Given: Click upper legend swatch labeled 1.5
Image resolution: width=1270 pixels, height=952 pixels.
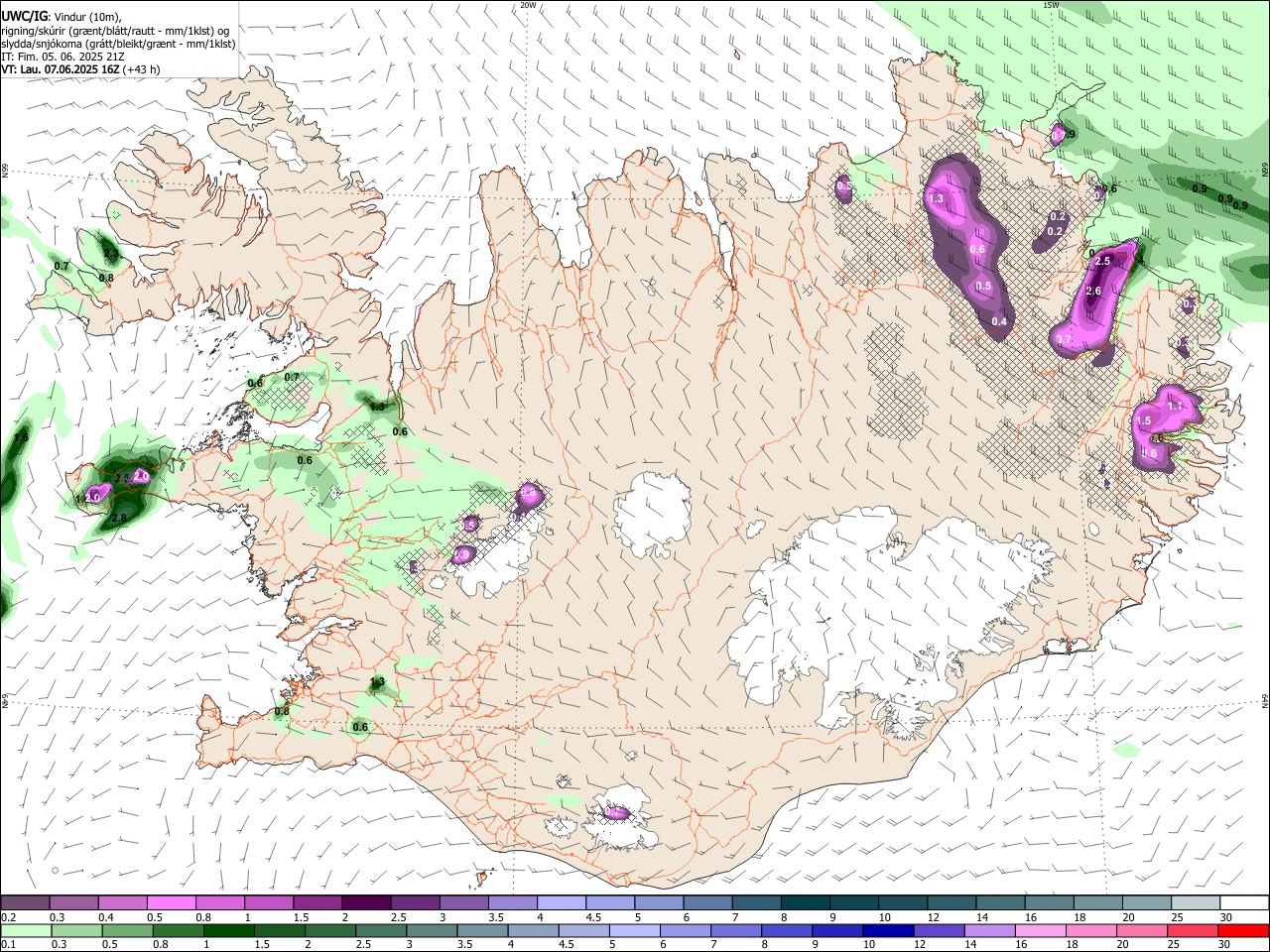Looking at the screenshot, I should pos(317,903).
